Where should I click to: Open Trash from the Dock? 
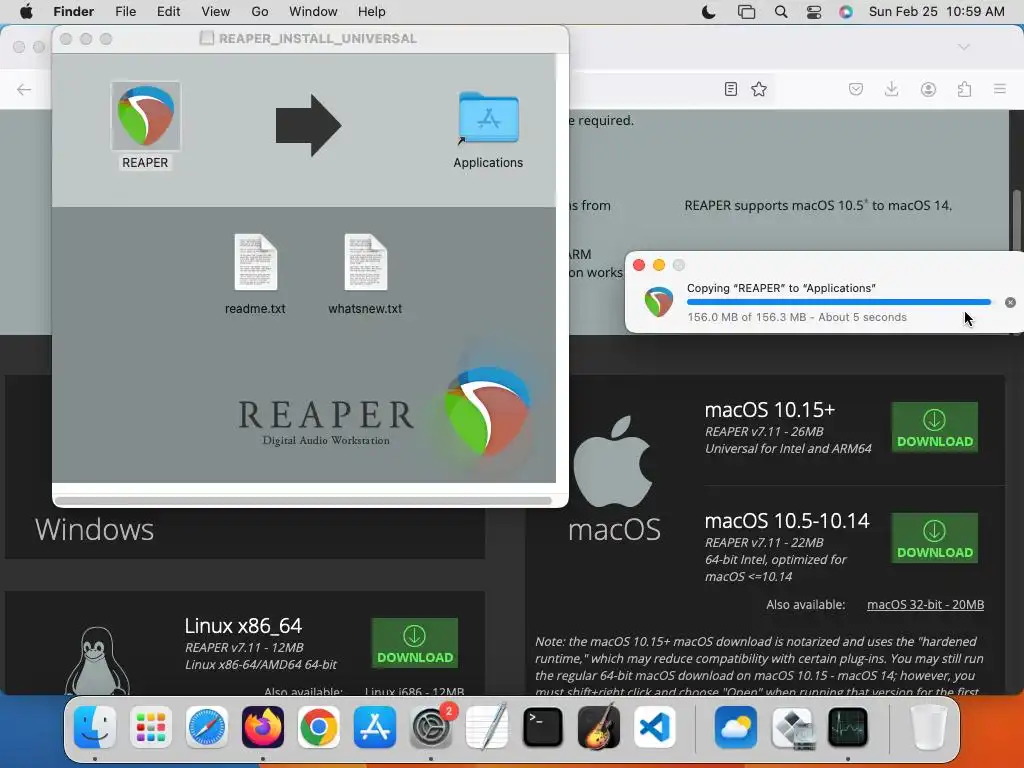point(929,727)
